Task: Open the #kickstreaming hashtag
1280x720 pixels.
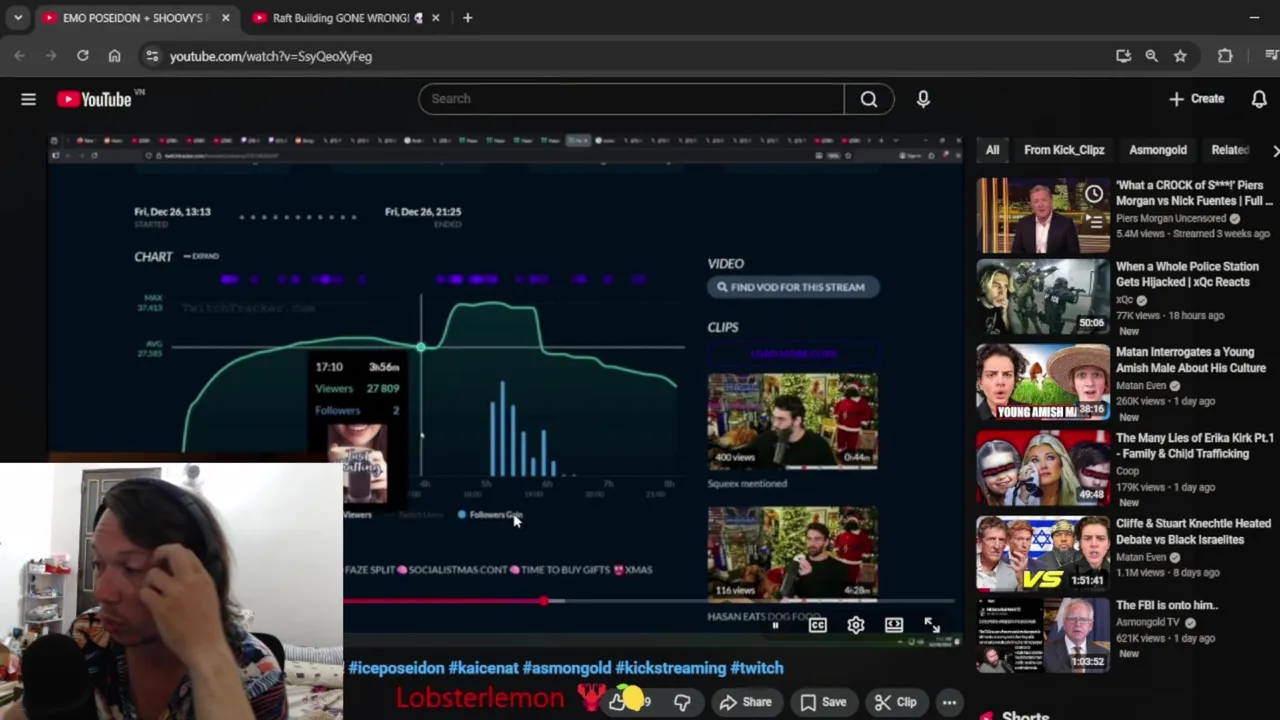Action: pos(670,668)
